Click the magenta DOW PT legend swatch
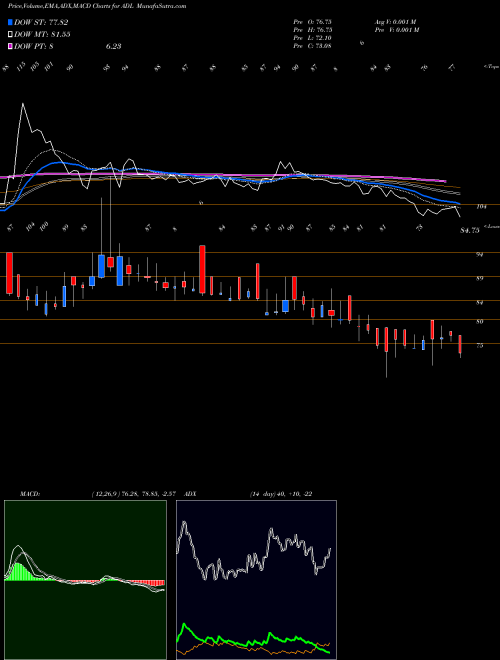Screen dimensions: 500x660 coord(11,46)
